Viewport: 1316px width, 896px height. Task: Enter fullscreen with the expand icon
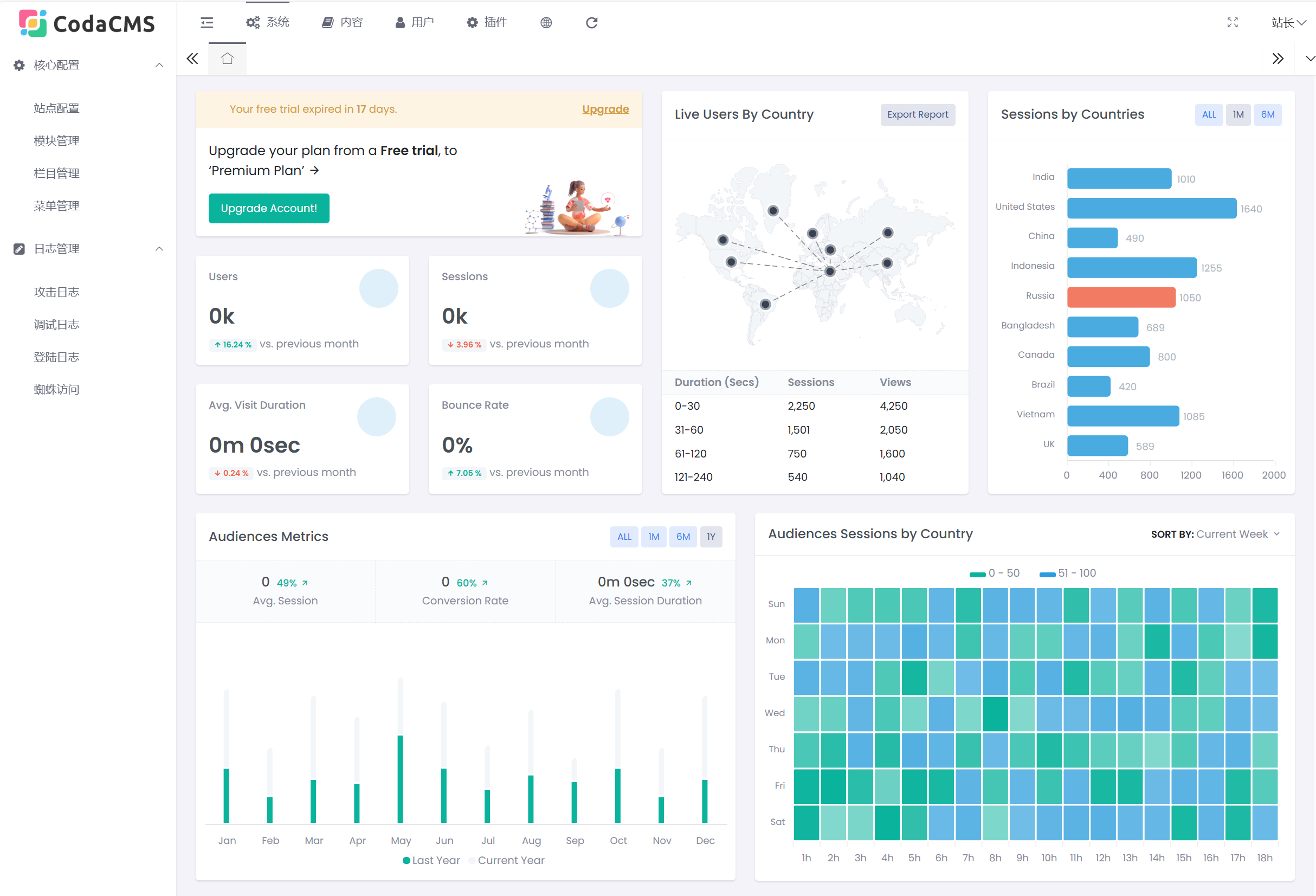[x=1232, y=23]
